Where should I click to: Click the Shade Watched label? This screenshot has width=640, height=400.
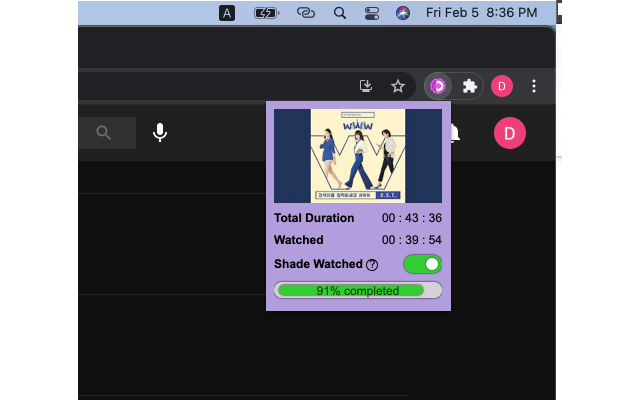318,264
